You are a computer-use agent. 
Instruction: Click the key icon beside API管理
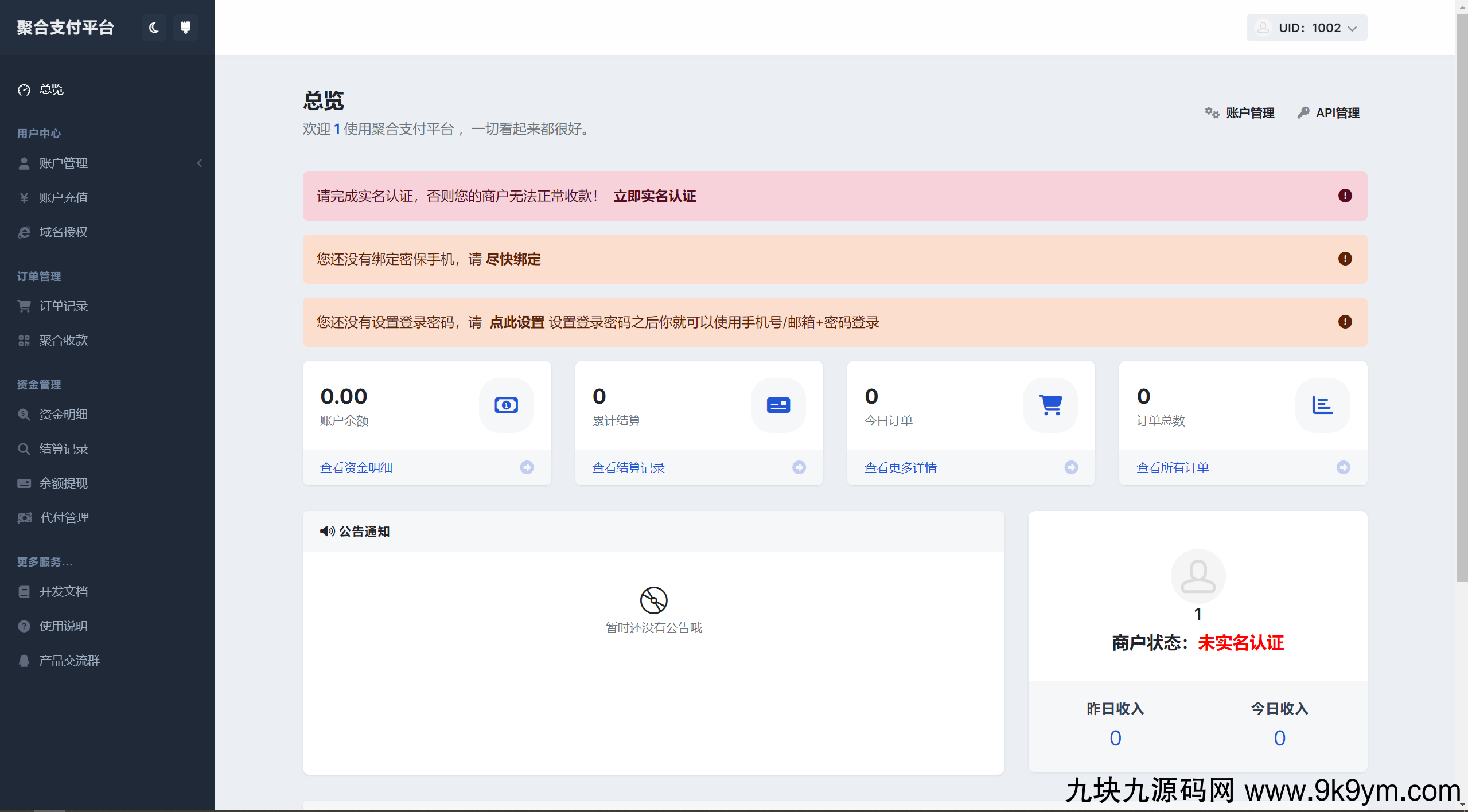coord(1303,112)
